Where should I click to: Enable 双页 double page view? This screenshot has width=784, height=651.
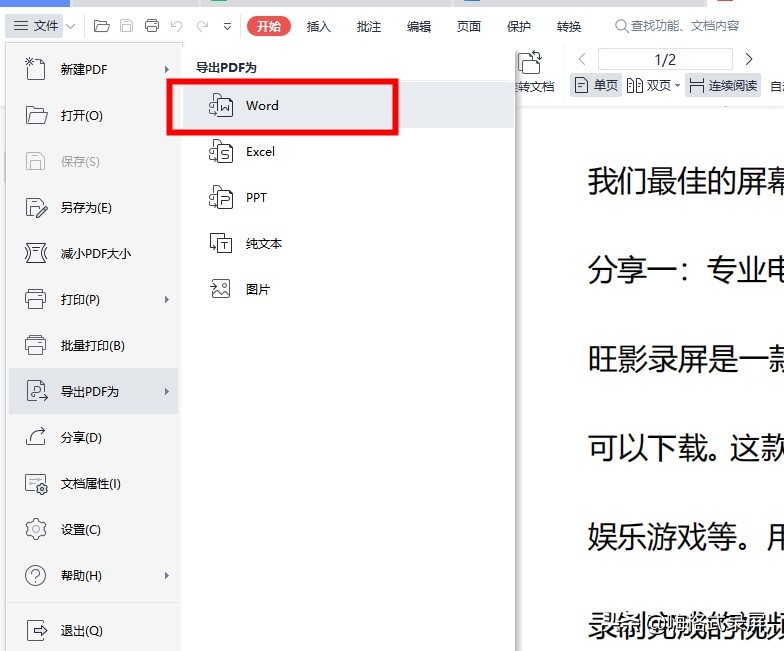(648, 86)
